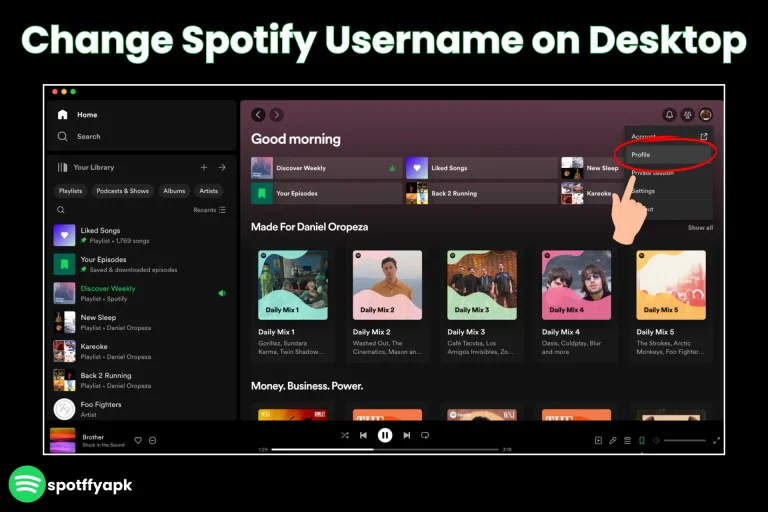Open Daily Mix 1 card
The width and height of the screenshot is (768, 512).
click(293, 304)
